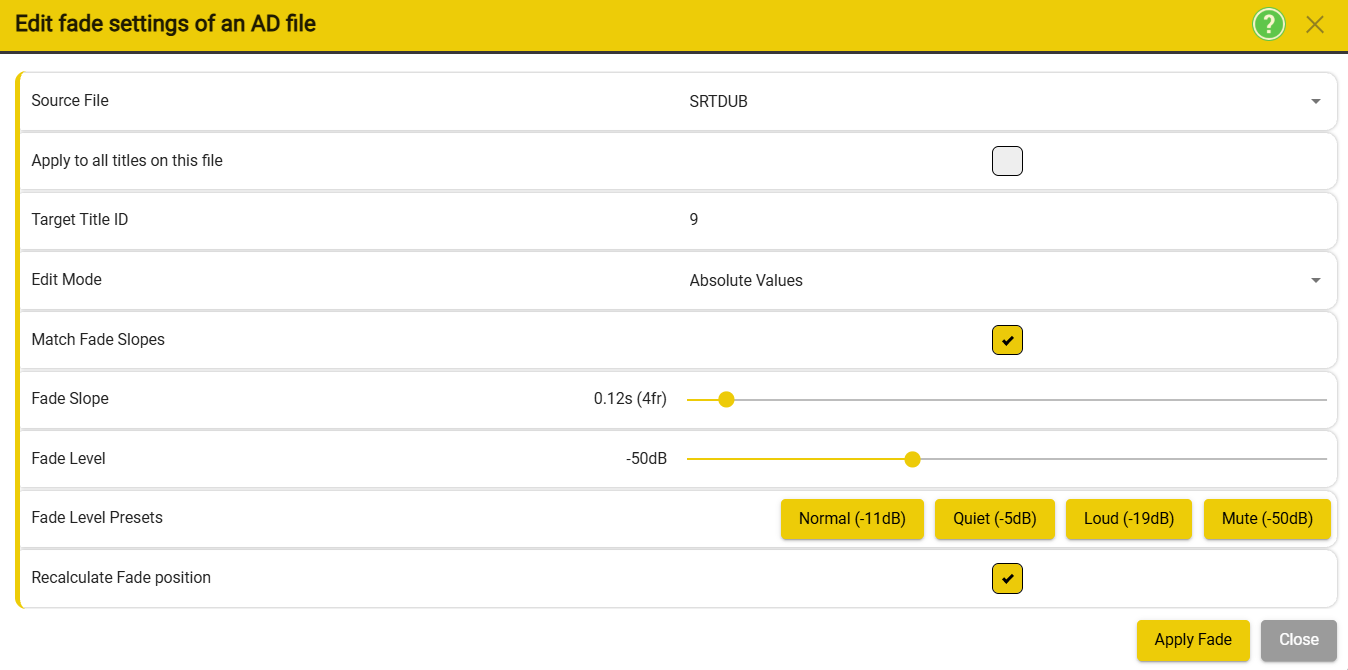Click the Source File label
This screenshot has height=670, width=1348.
(70, 101)
